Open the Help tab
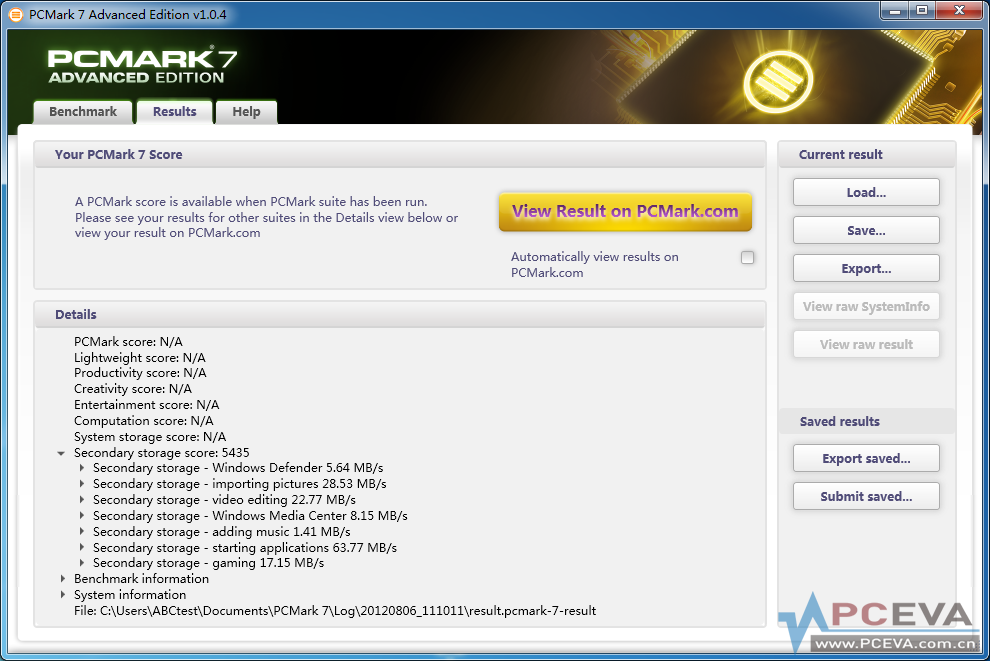Screen dimensions: 990x661 246,112
